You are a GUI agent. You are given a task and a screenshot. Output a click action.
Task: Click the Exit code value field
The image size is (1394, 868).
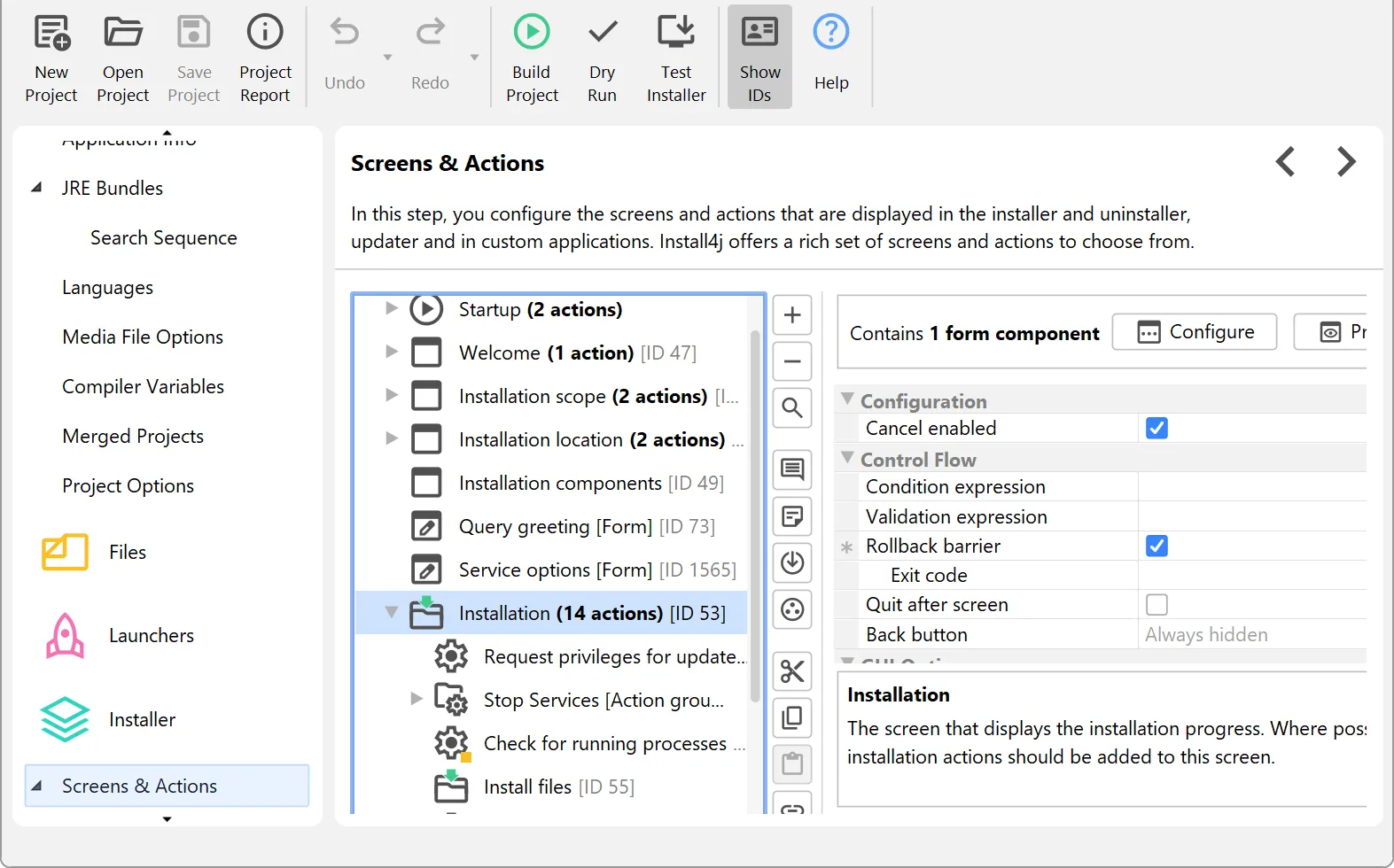1251,575
